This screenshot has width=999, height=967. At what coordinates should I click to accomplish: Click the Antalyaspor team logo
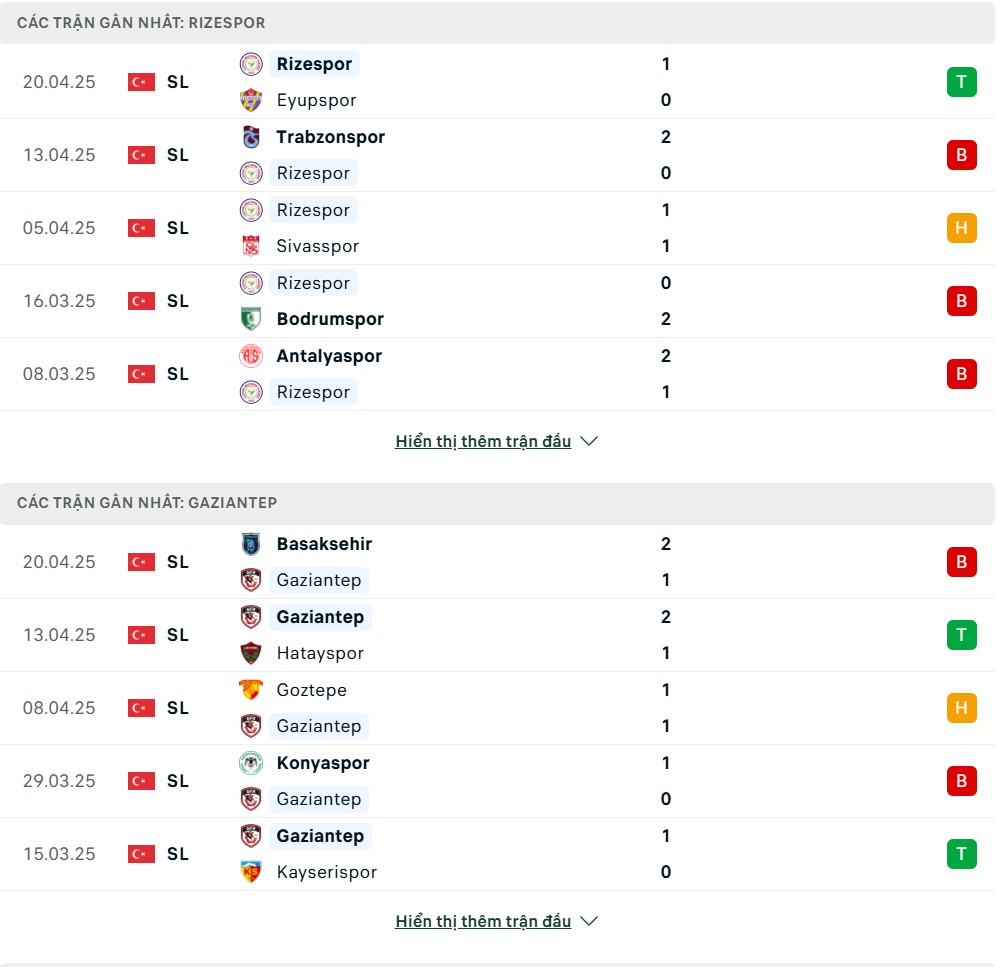click(x=251, y=355)
